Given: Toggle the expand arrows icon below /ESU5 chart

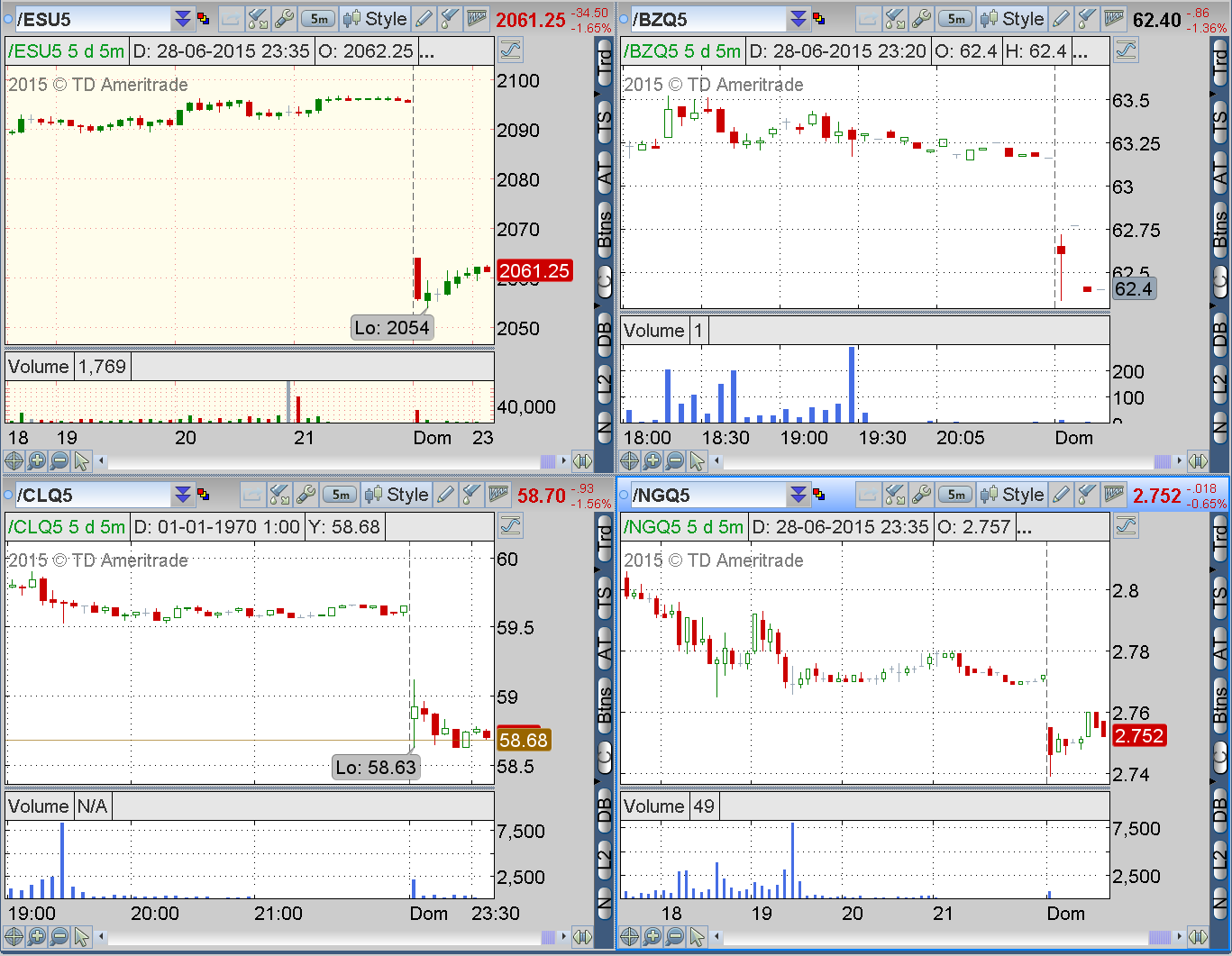Looking at the screenshot, I should pos(582,461).
